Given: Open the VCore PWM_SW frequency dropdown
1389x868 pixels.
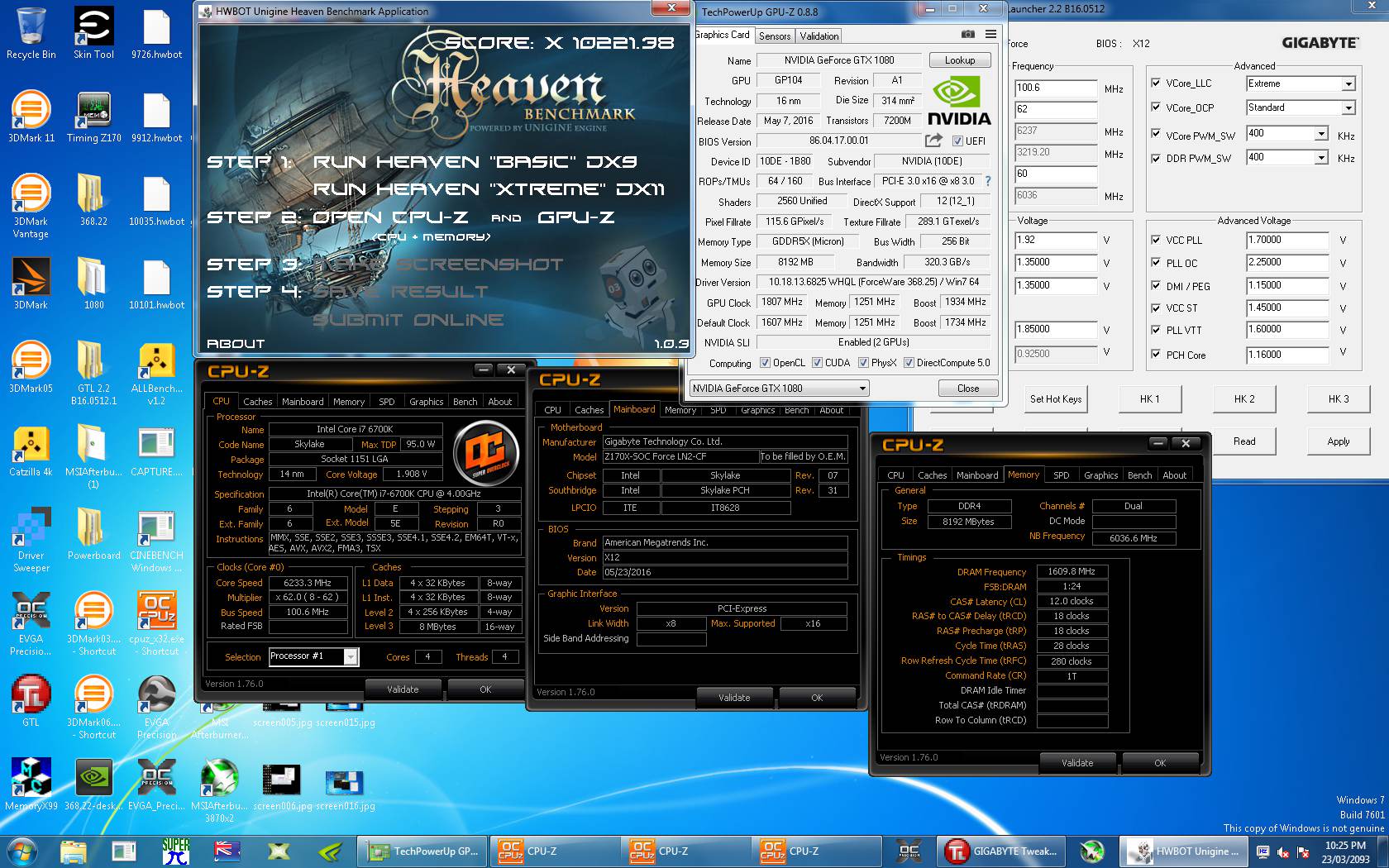Looking at the screenshot, I should (x=1321, y=134).
